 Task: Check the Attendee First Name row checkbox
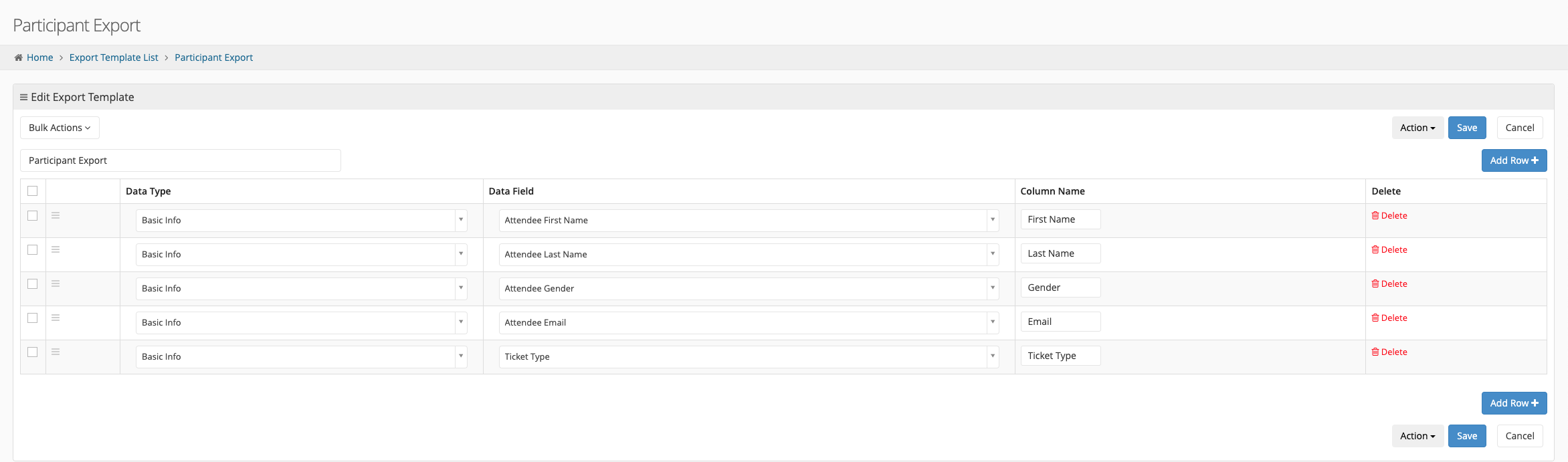32,215
